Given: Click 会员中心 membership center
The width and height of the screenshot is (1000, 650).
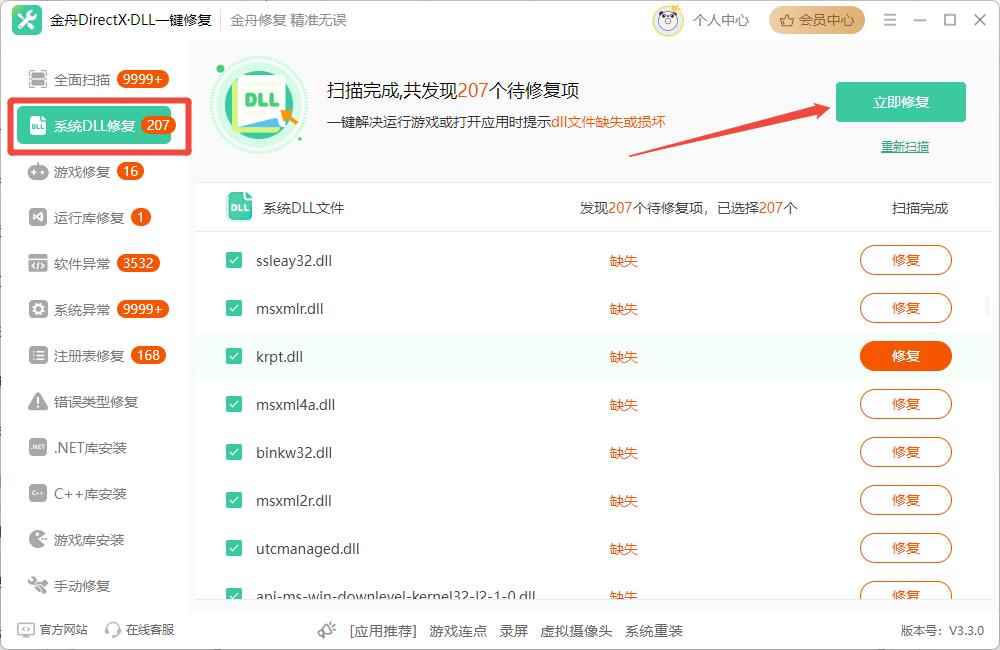Looking at the screenshot, I should click(x=816, y=19).
